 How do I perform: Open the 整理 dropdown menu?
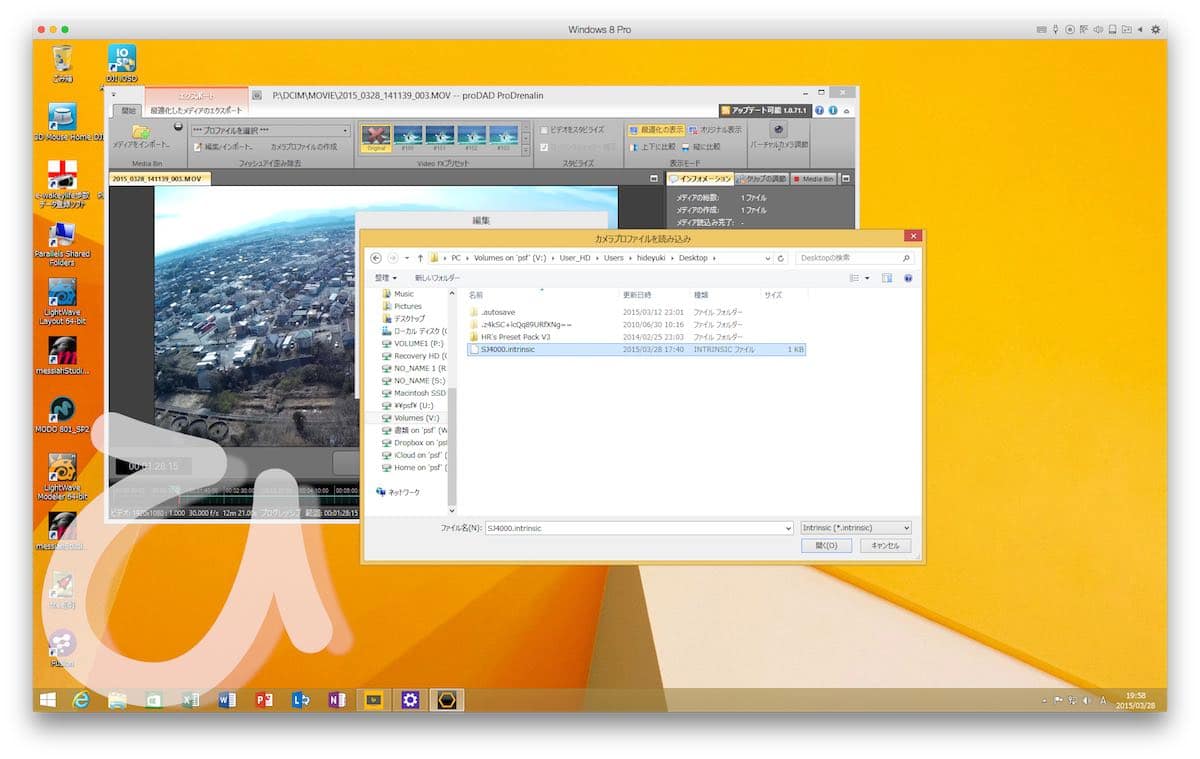pos(385,278)
